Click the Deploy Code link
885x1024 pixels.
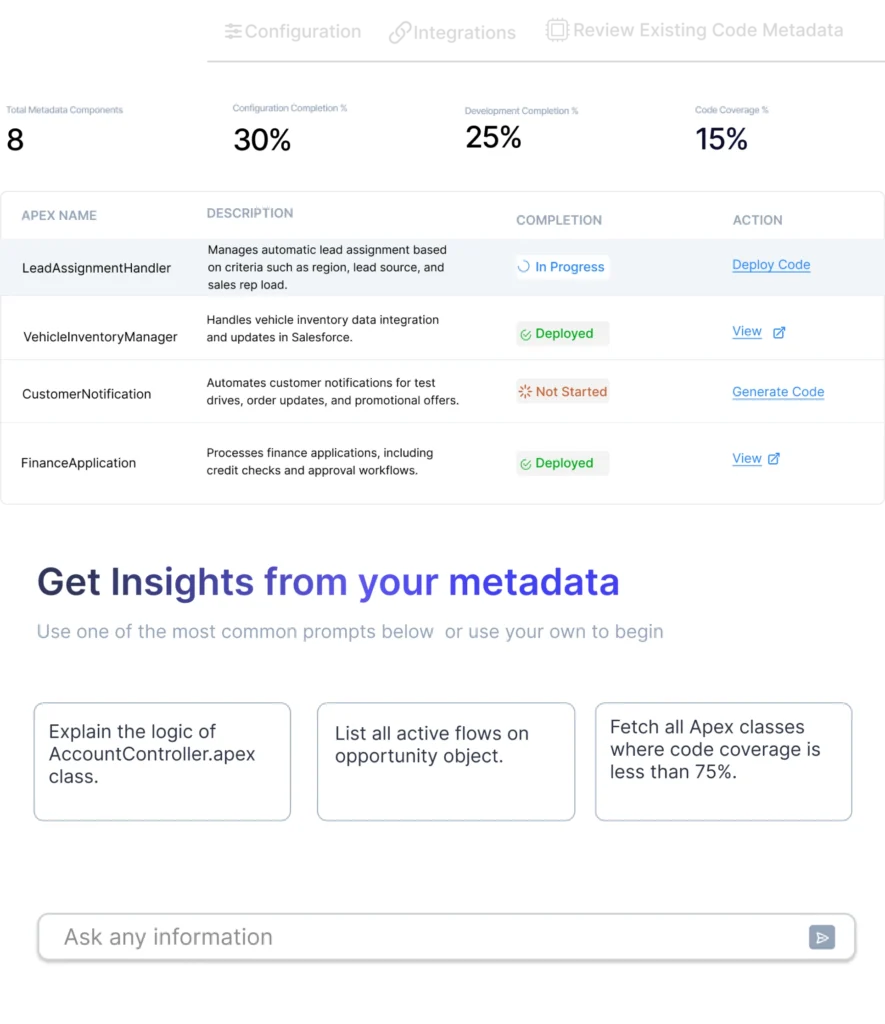coord(771,264)
